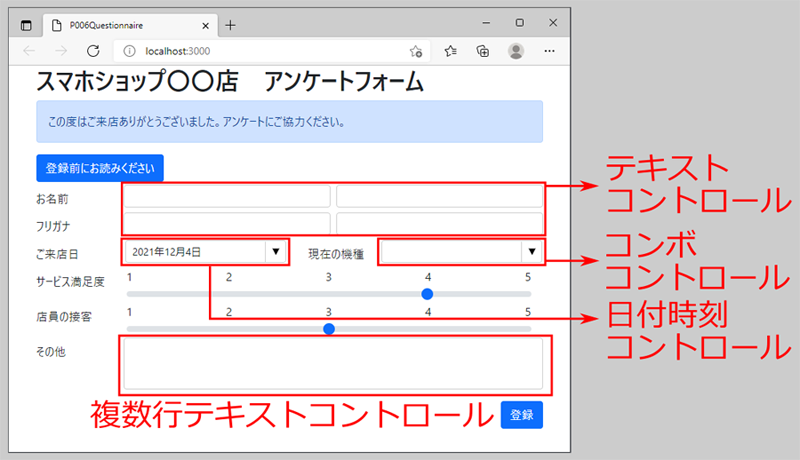800x460 pixels.
Task: Click the サービス満足度 slider track near 2
Action: tap(229, 294)
